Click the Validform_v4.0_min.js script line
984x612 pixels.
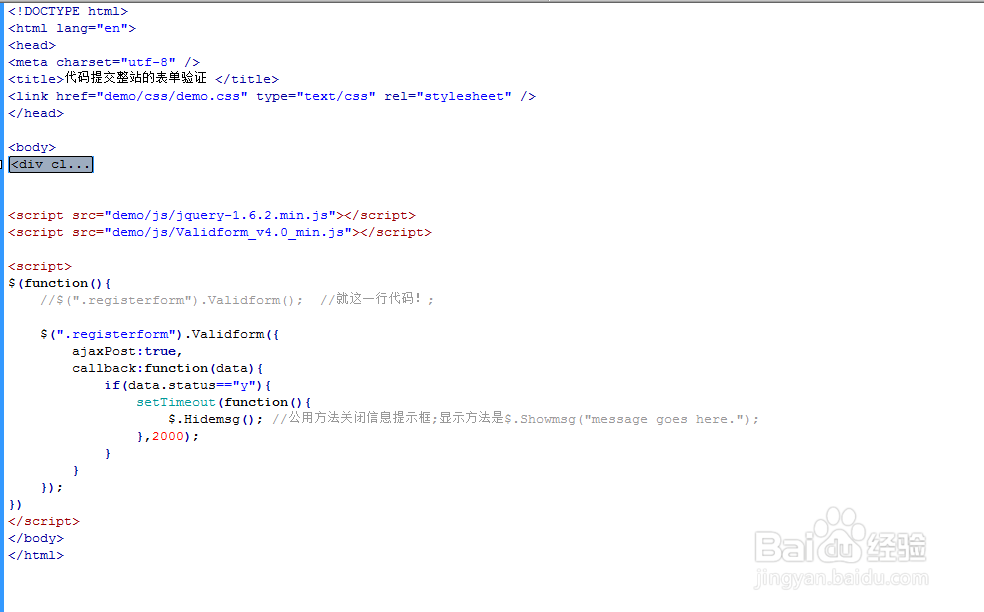pos(220,232)
